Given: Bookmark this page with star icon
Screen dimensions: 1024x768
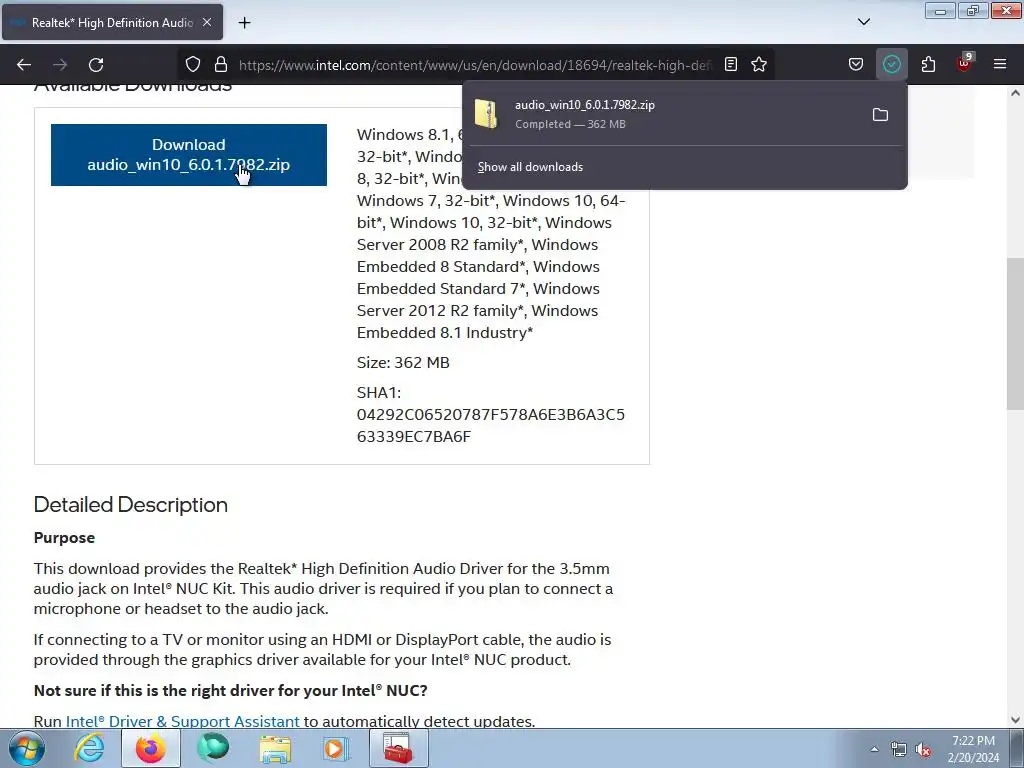Looking at the screenshot, I should pos(759,64).
